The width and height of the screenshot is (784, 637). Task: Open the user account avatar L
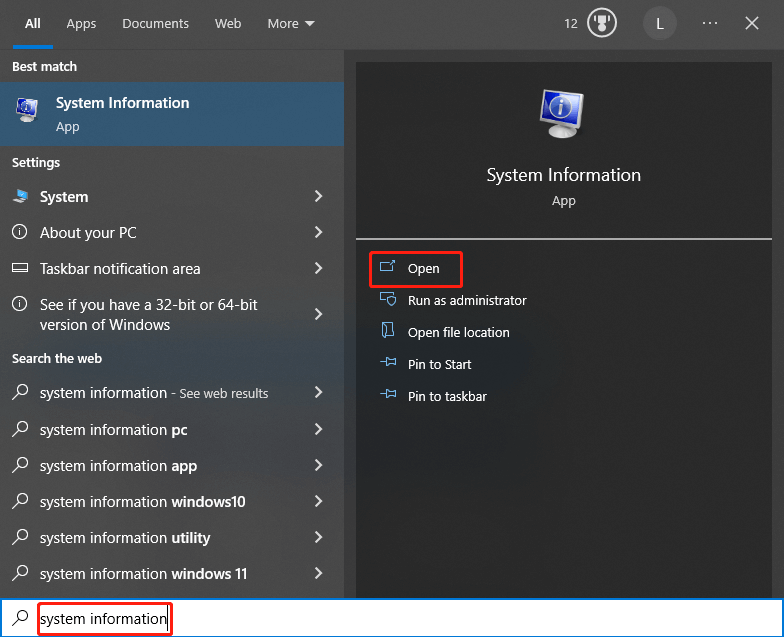pos(660,24)
